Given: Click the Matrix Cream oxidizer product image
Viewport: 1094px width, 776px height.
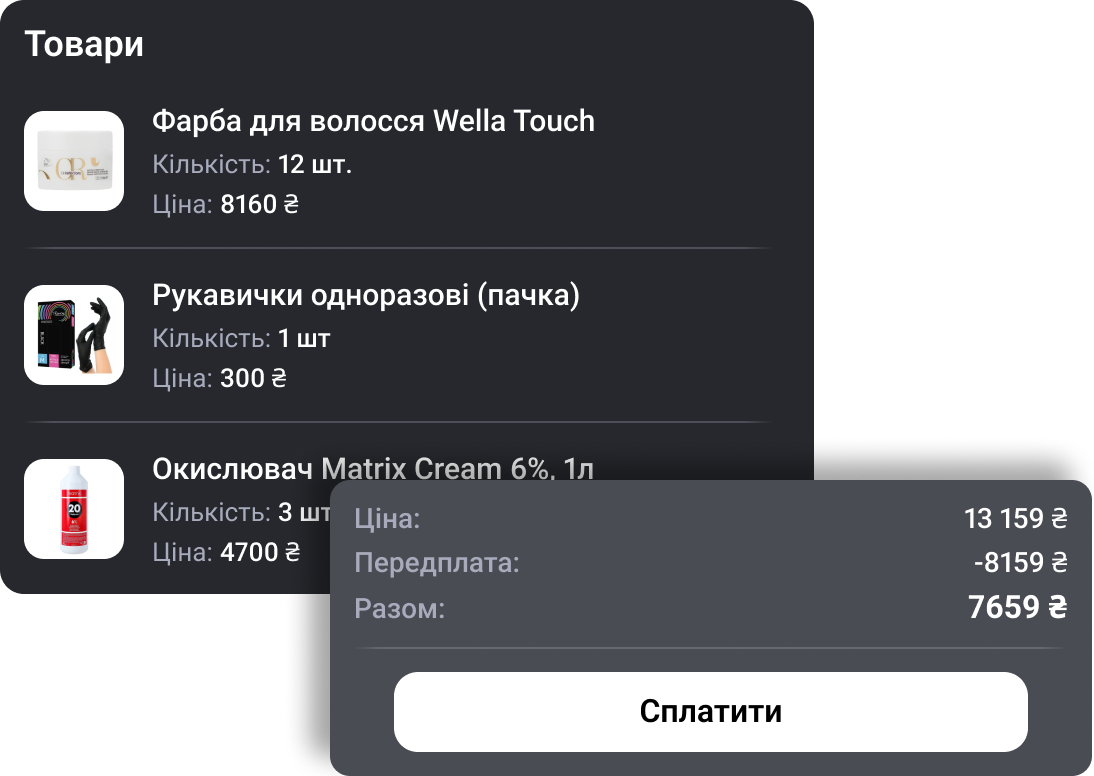Looking at the screenshot, I should point(74,509).
